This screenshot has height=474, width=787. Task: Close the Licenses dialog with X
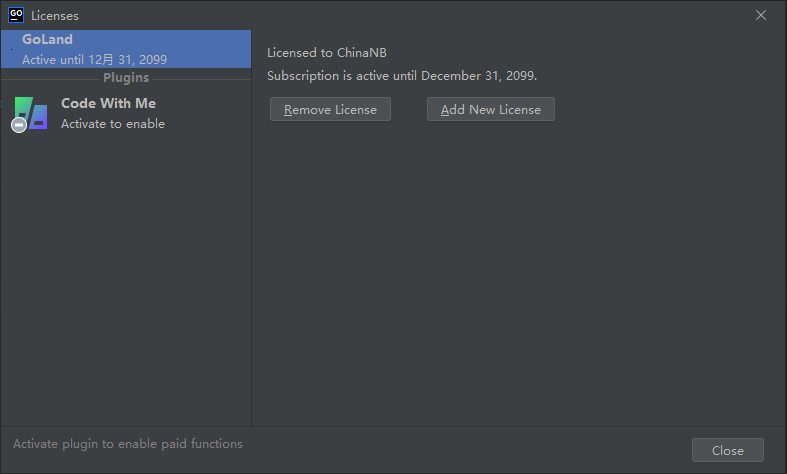(x=761, y=15)
